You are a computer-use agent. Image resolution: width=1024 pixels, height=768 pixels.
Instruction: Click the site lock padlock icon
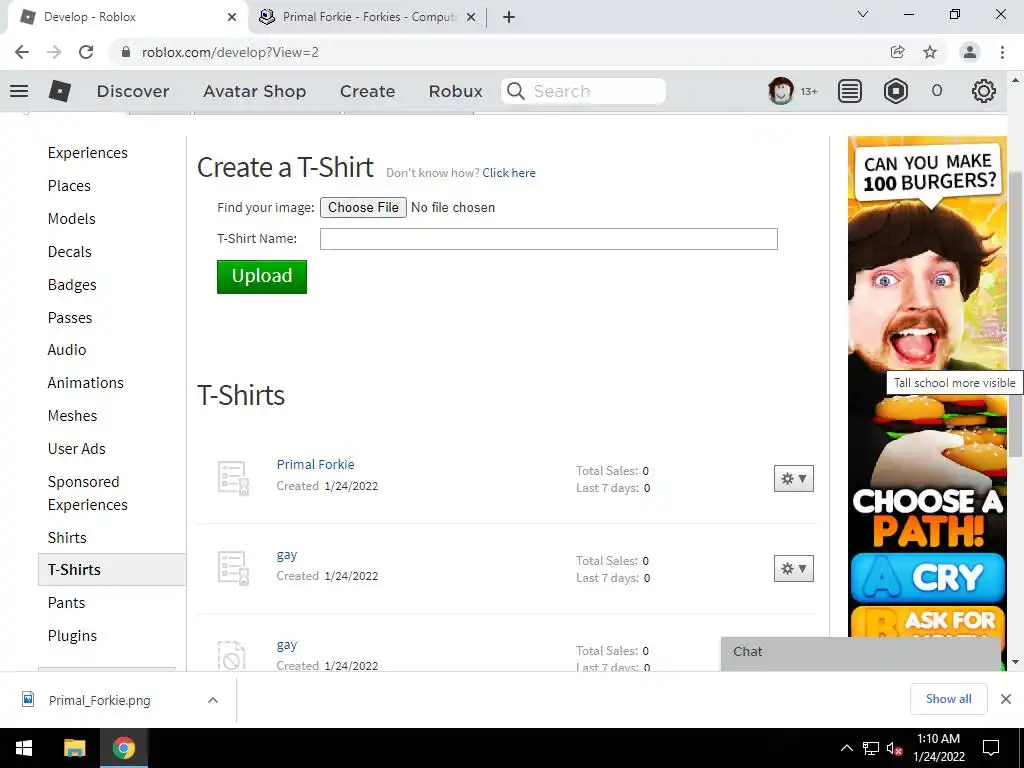[x=127, y=52]
